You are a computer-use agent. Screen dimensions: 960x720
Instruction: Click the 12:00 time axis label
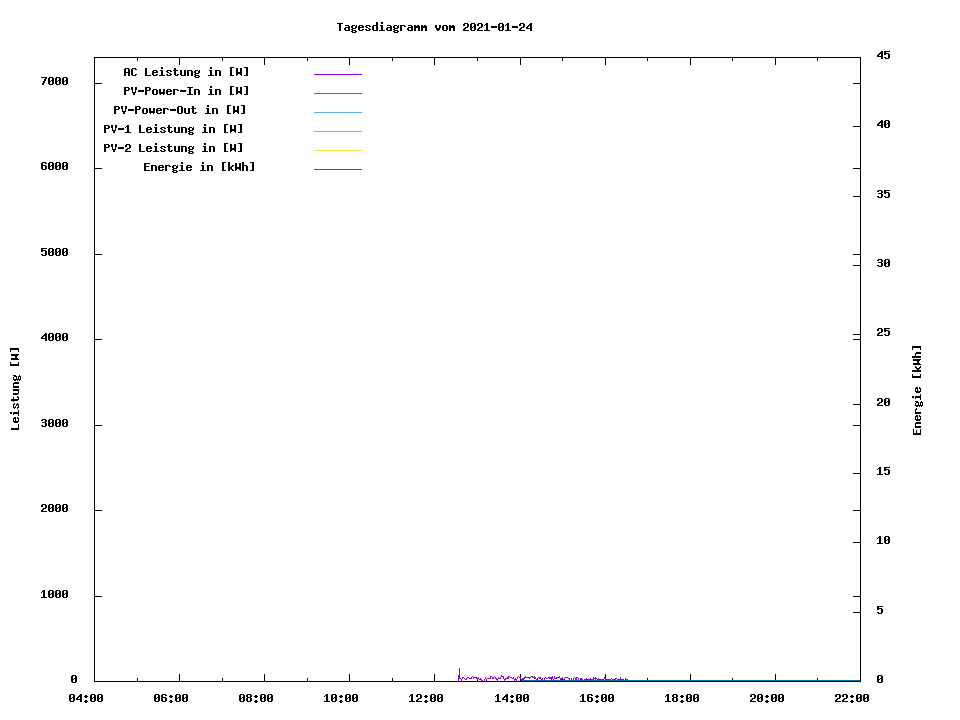click(426, 699)
